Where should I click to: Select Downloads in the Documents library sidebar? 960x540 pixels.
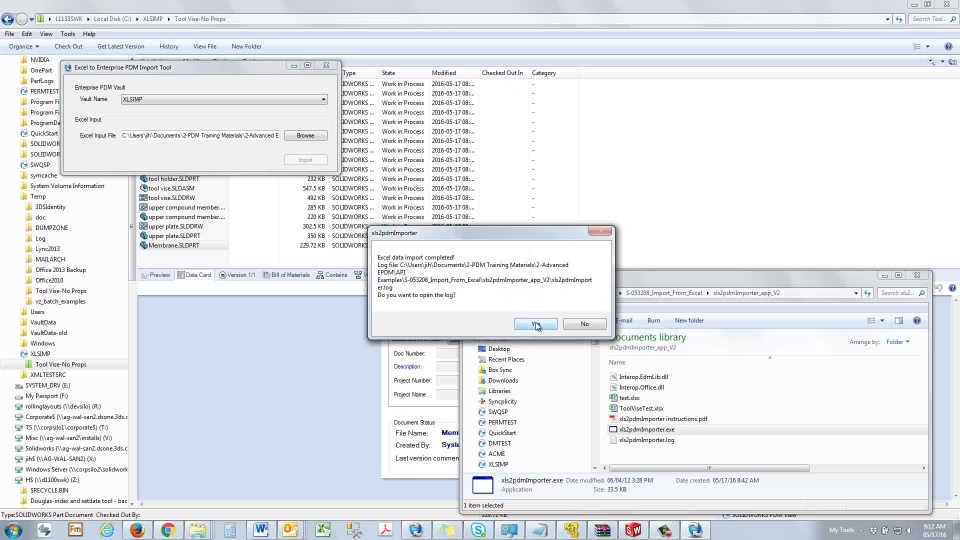[503, 380]
